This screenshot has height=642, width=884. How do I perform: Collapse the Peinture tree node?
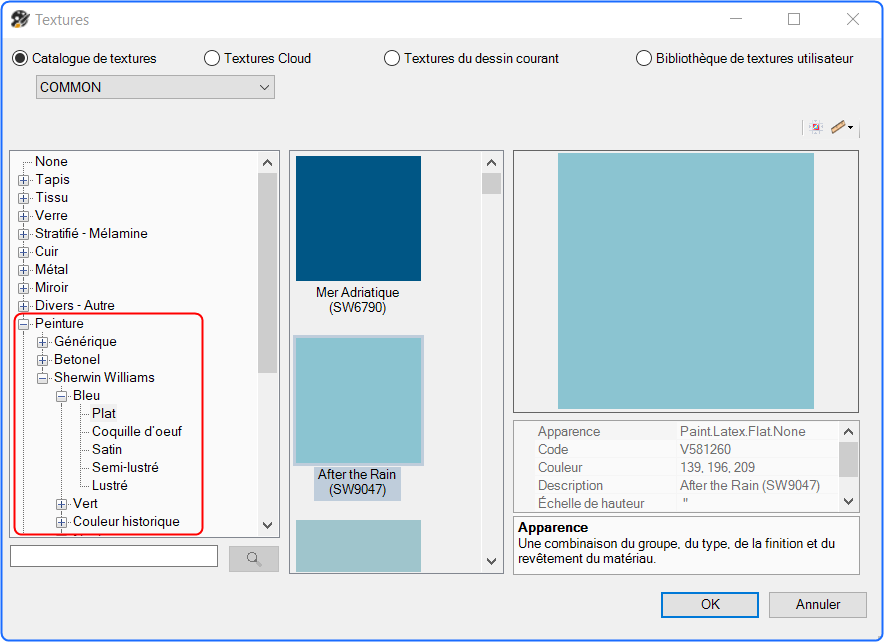point(24,325)
